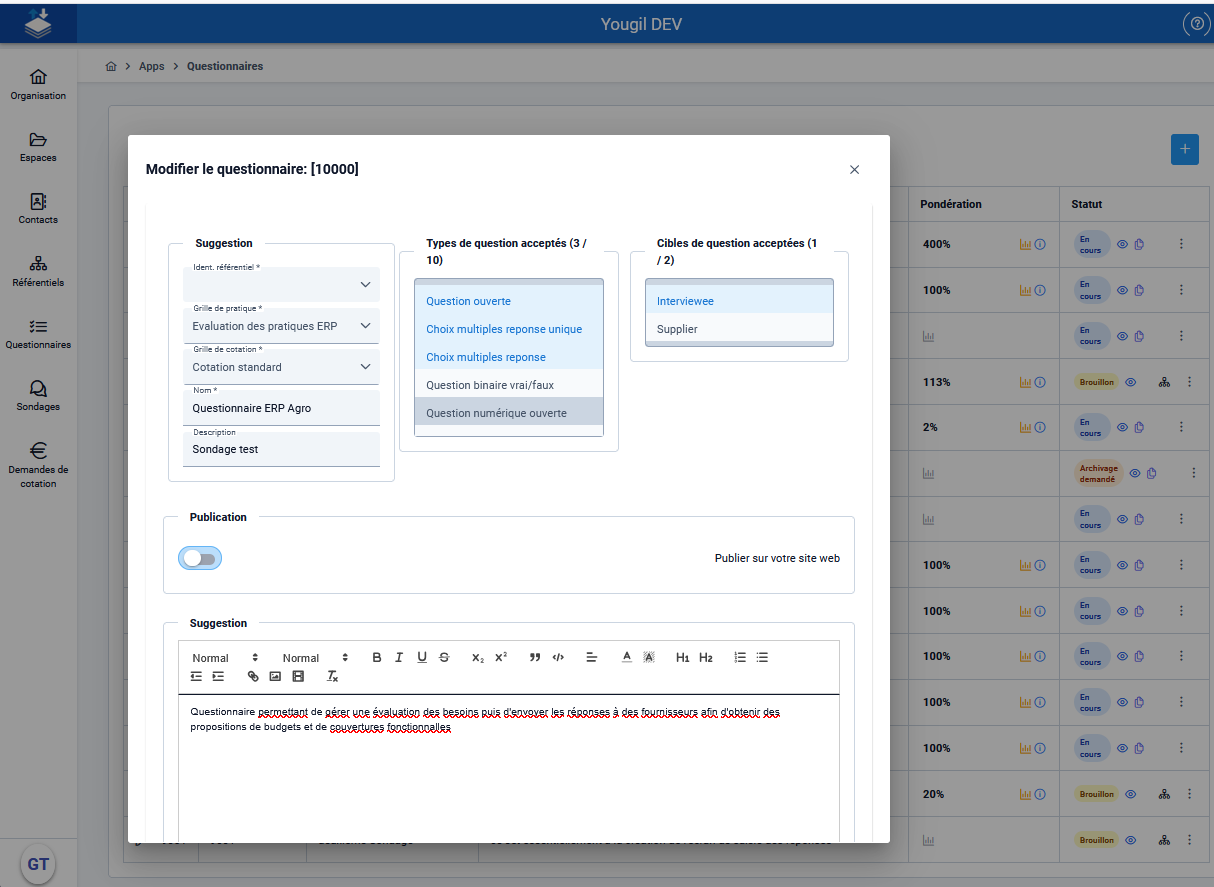Select Interviewee target
The image size is (1214, 887).
point(739,301)
